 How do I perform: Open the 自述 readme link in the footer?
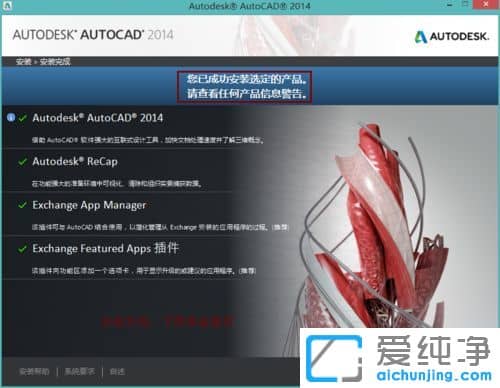(117, 371)
